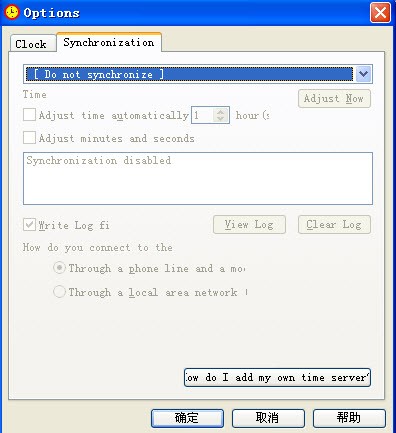Close the Options dialog window

click(380, 13)
